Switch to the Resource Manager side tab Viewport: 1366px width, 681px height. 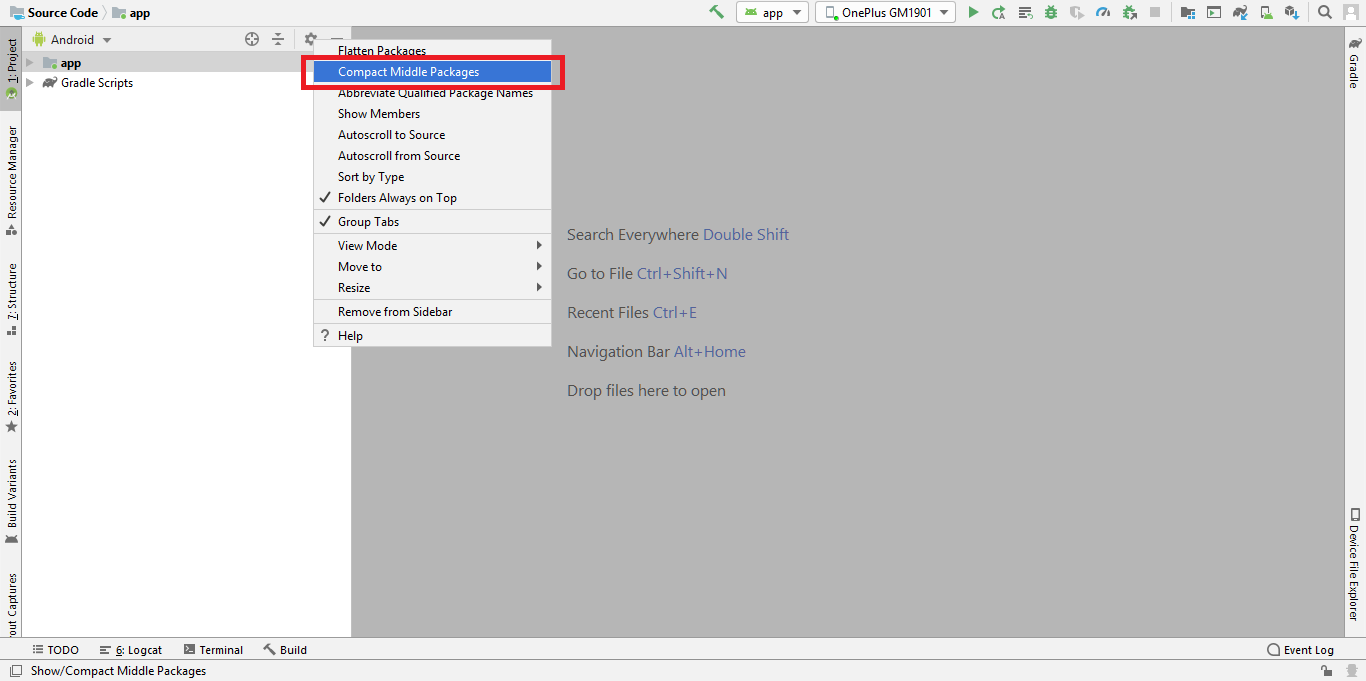click(x=12, y=172)
